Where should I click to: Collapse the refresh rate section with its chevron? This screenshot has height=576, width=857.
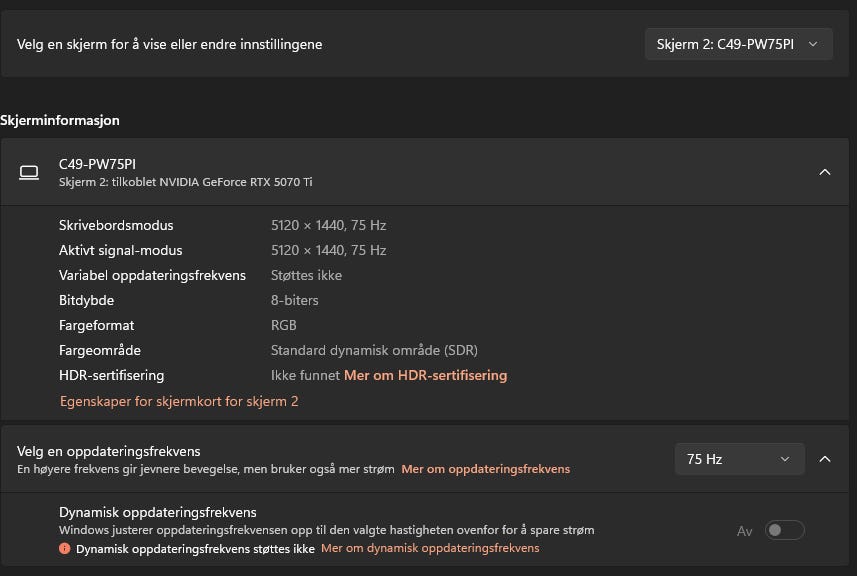[x=825, y=459]
